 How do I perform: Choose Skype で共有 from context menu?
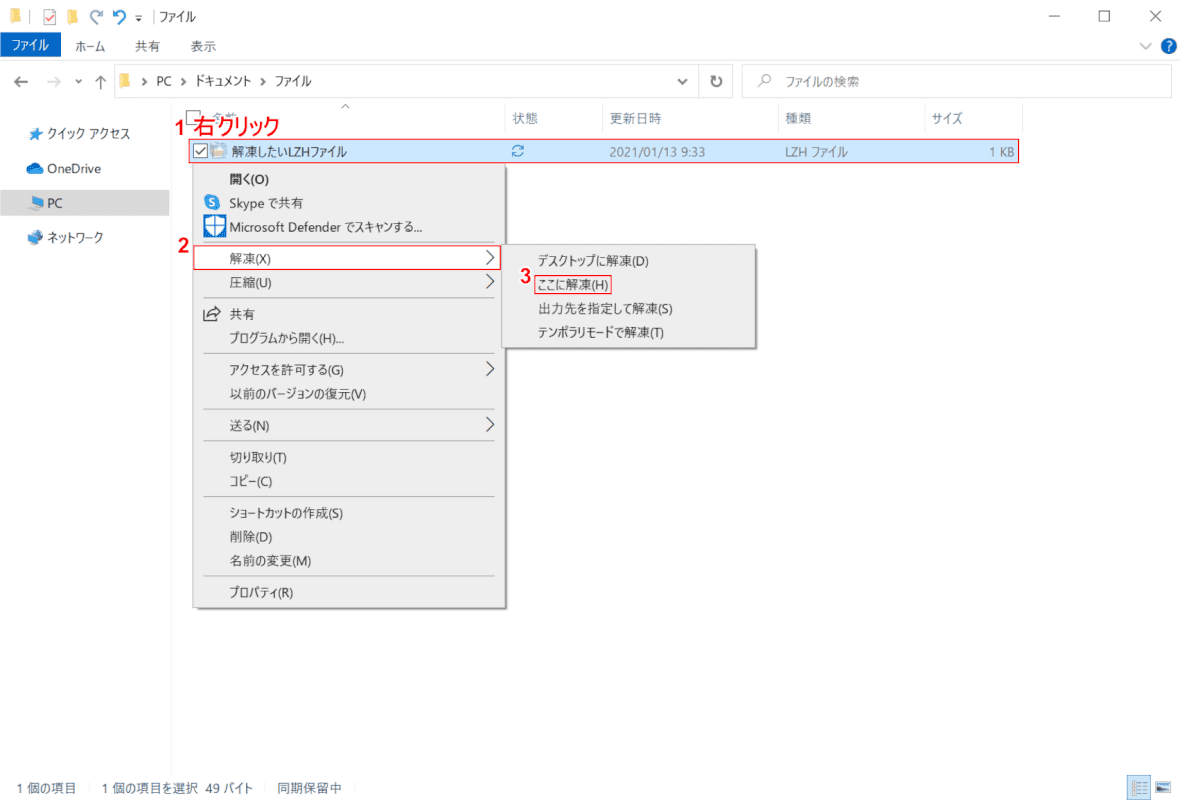349,203
